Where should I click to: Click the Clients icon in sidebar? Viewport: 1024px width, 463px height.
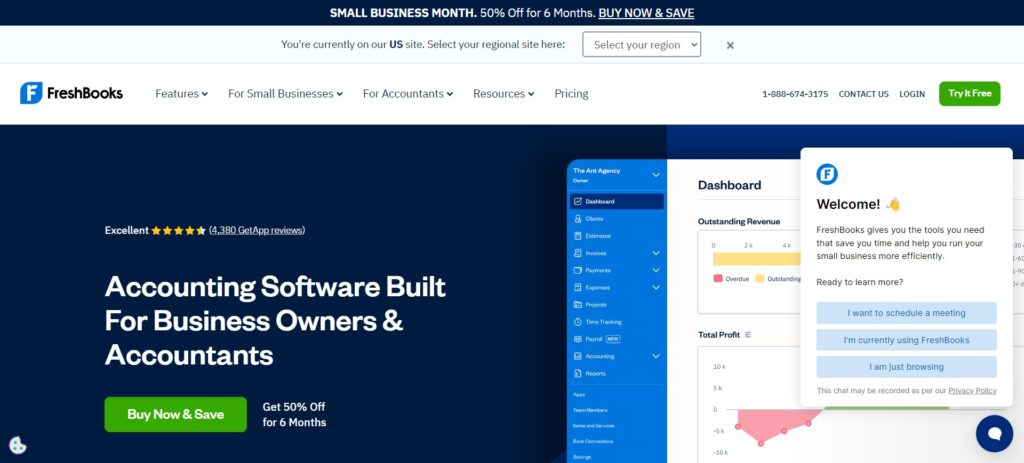click(x=577, y=219)
